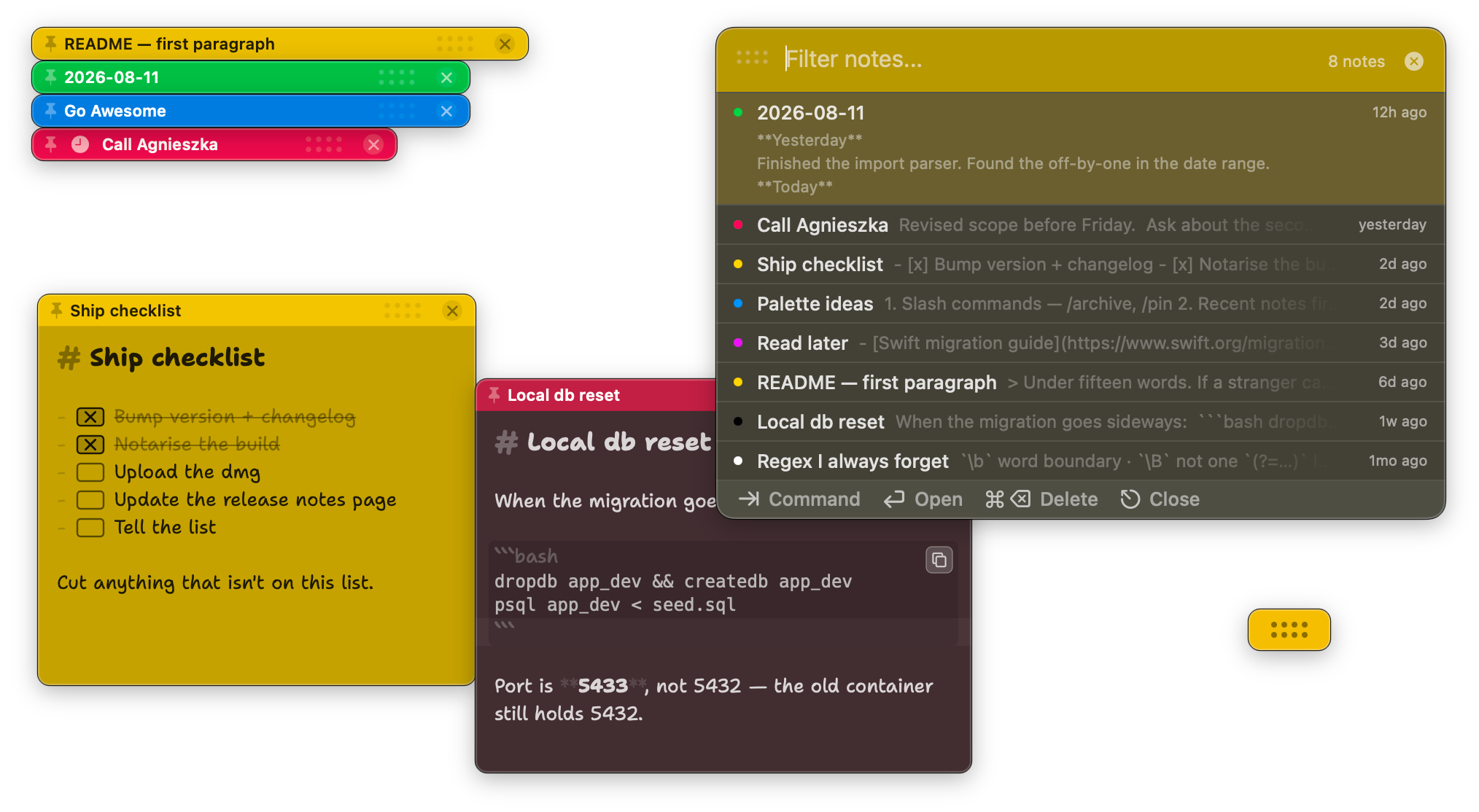Grab the drag handle dots on README note
Viewport: 1479px width, 812px height.
(455, 44)
